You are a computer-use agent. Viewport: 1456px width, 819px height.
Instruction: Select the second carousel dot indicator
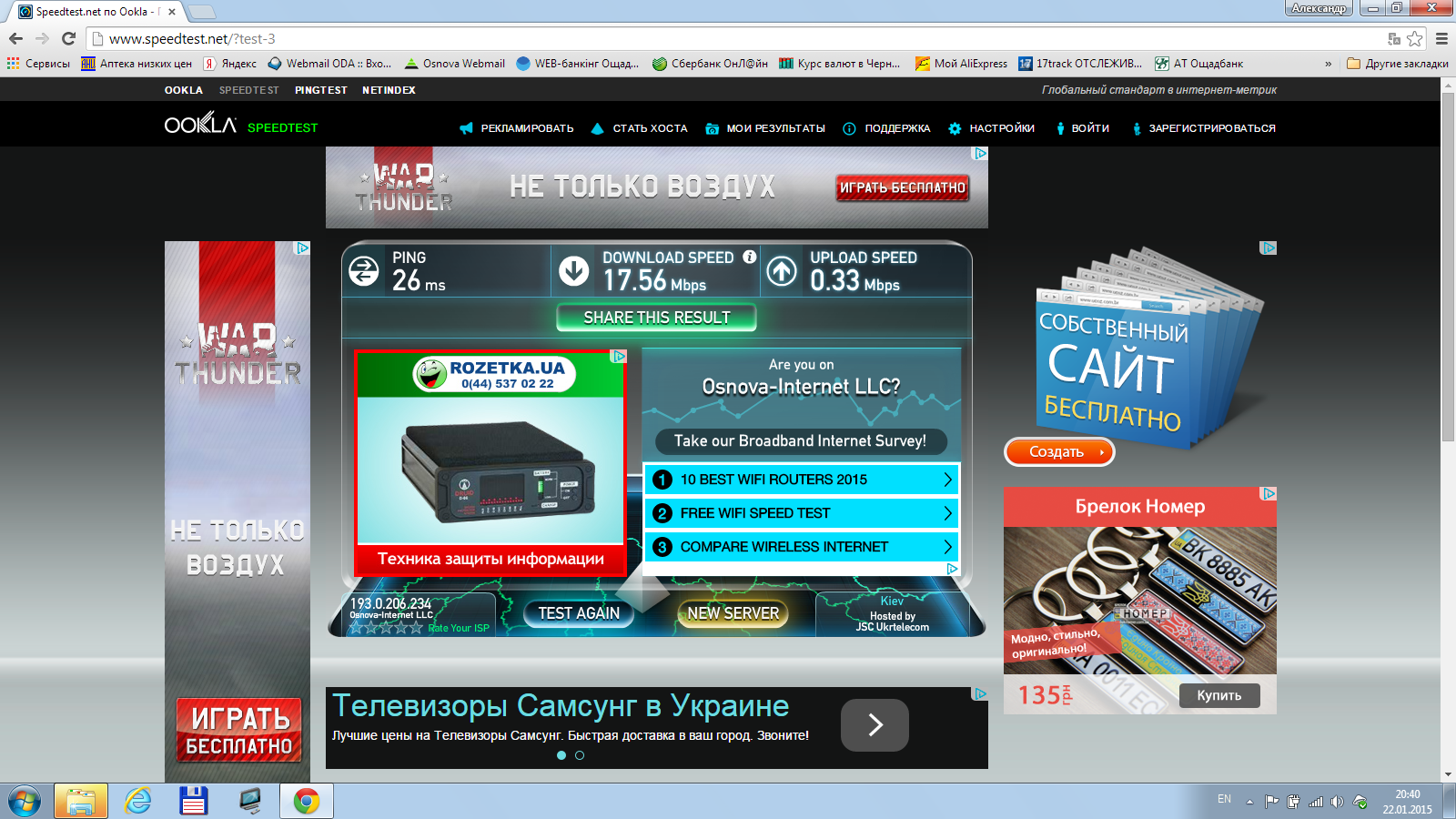click(580, 755)
